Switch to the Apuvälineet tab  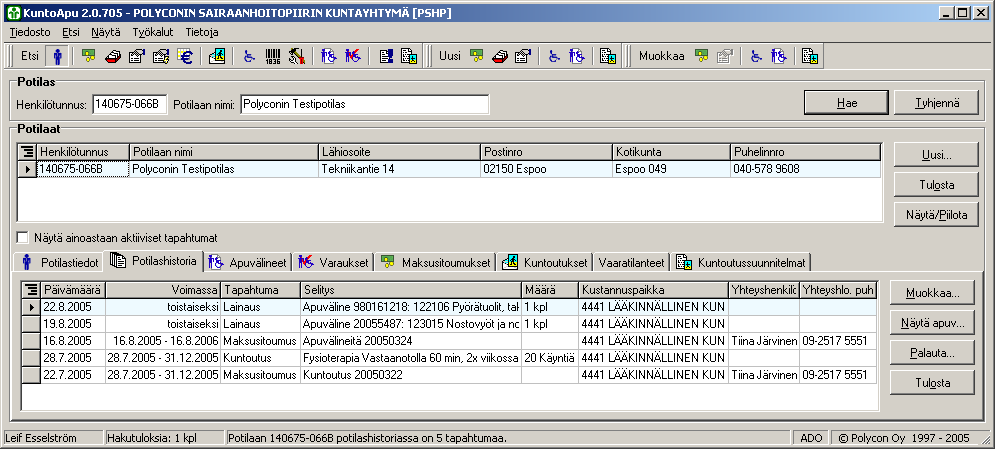tap(249, 262)
